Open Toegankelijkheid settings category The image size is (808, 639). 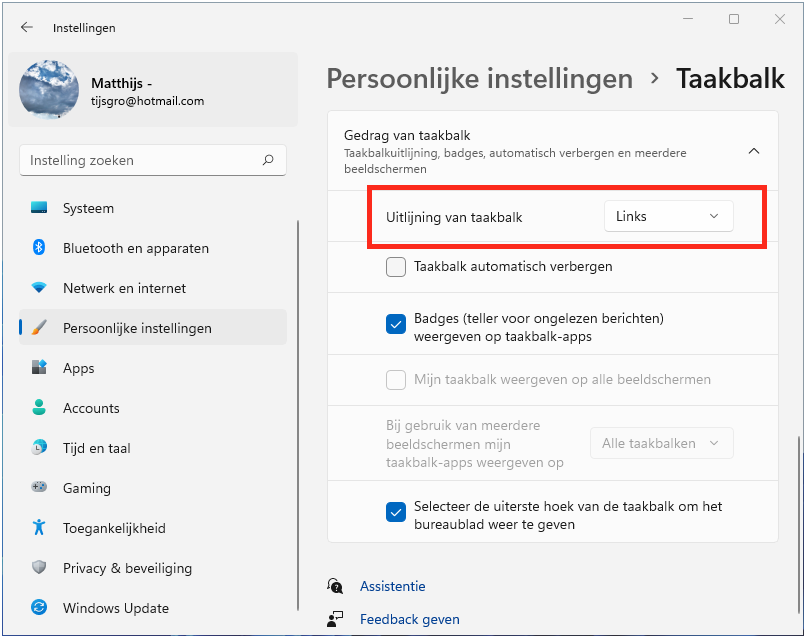click(114, 528)
